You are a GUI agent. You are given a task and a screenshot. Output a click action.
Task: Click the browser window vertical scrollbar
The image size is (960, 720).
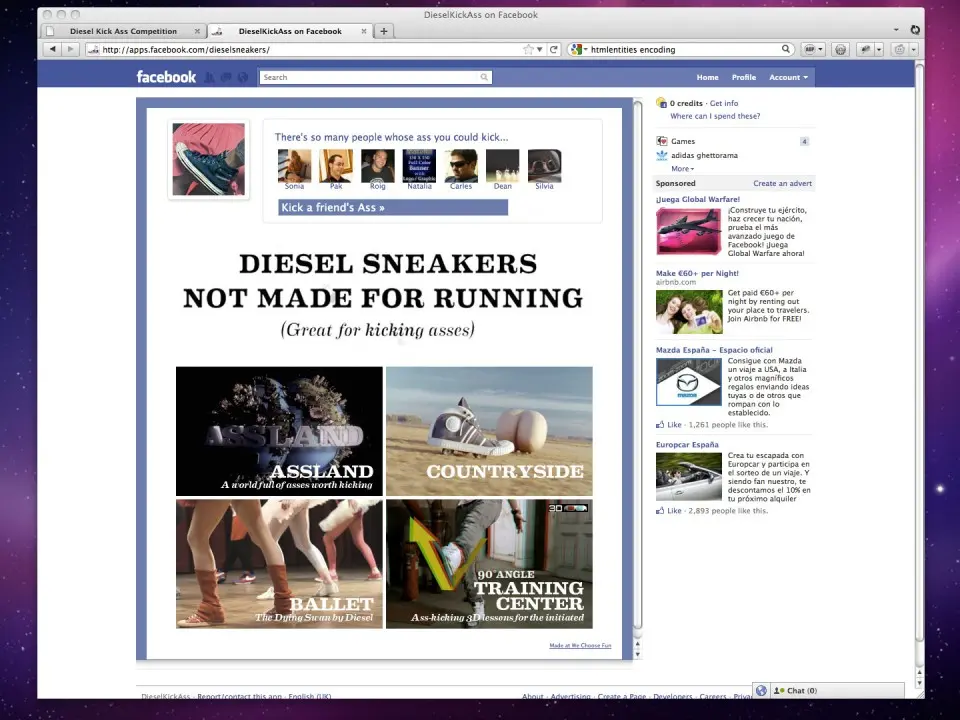(x=919, y=355)
